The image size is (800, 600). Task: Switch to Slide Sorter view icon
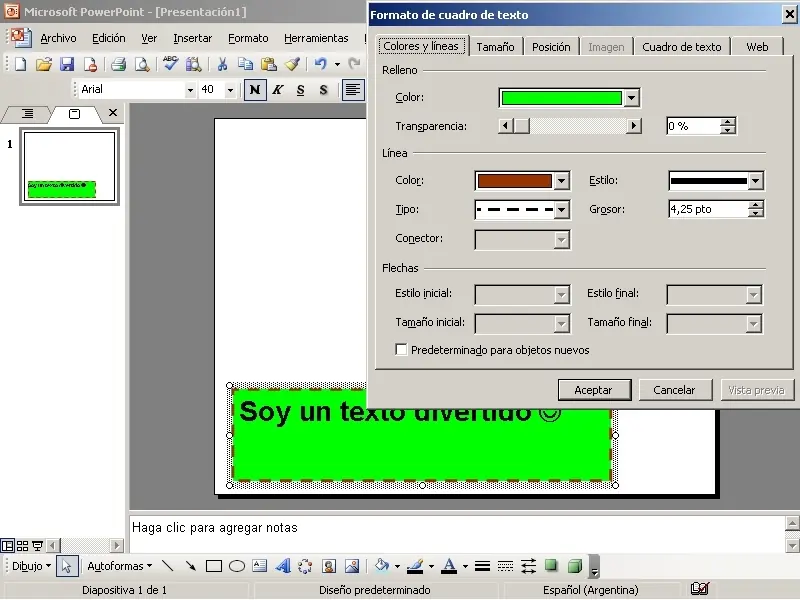tap(22, 546)
